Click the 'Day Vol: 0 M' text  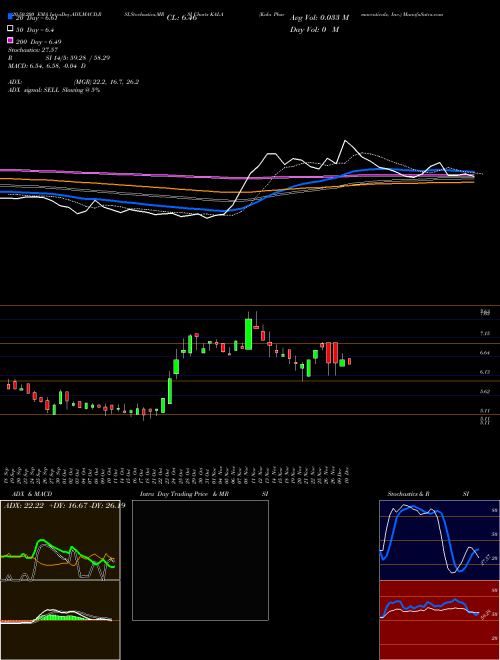[x=314, y=30]
